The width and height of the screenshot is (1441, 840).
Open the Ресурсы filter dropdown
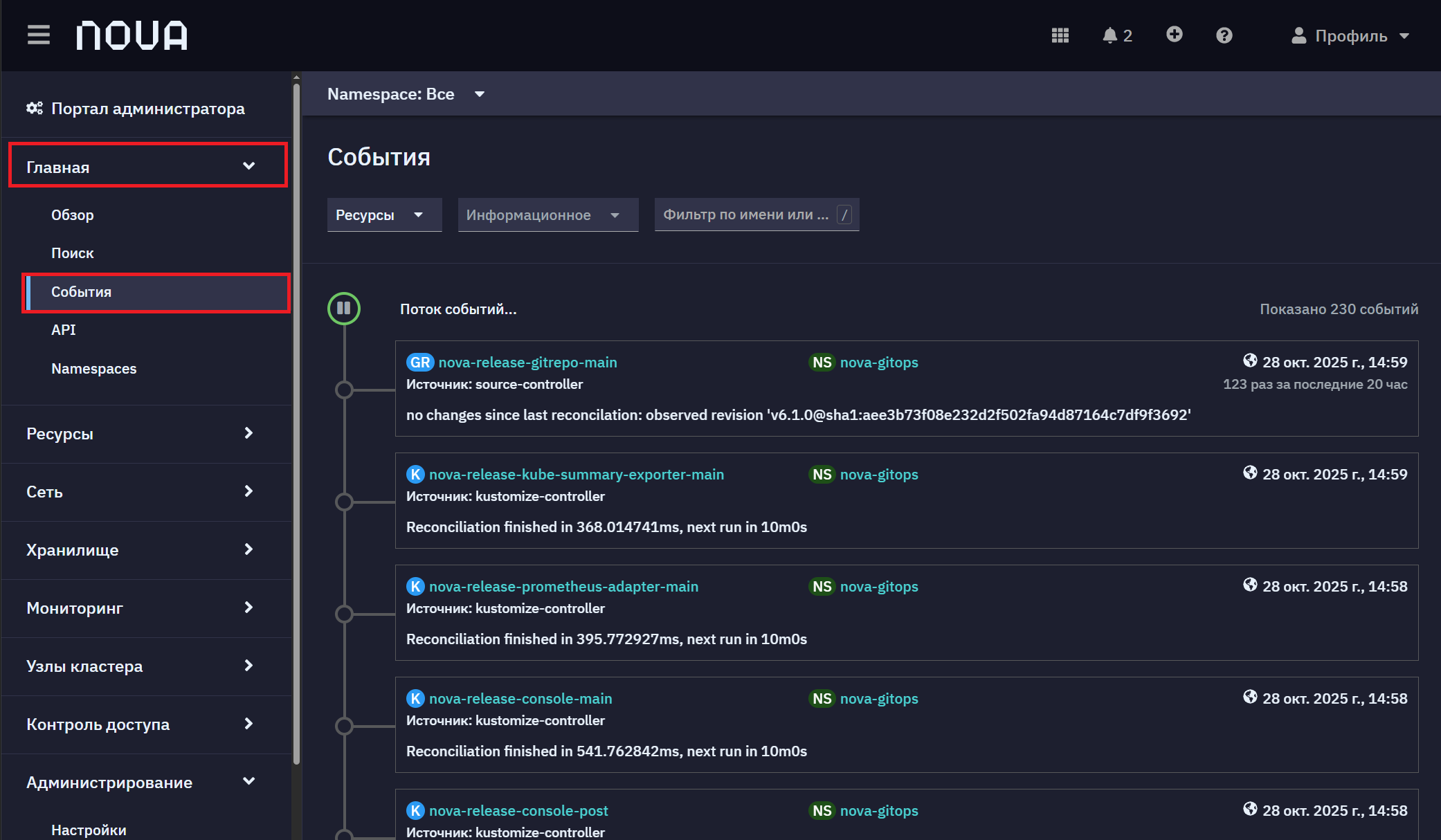coord(384,214)
